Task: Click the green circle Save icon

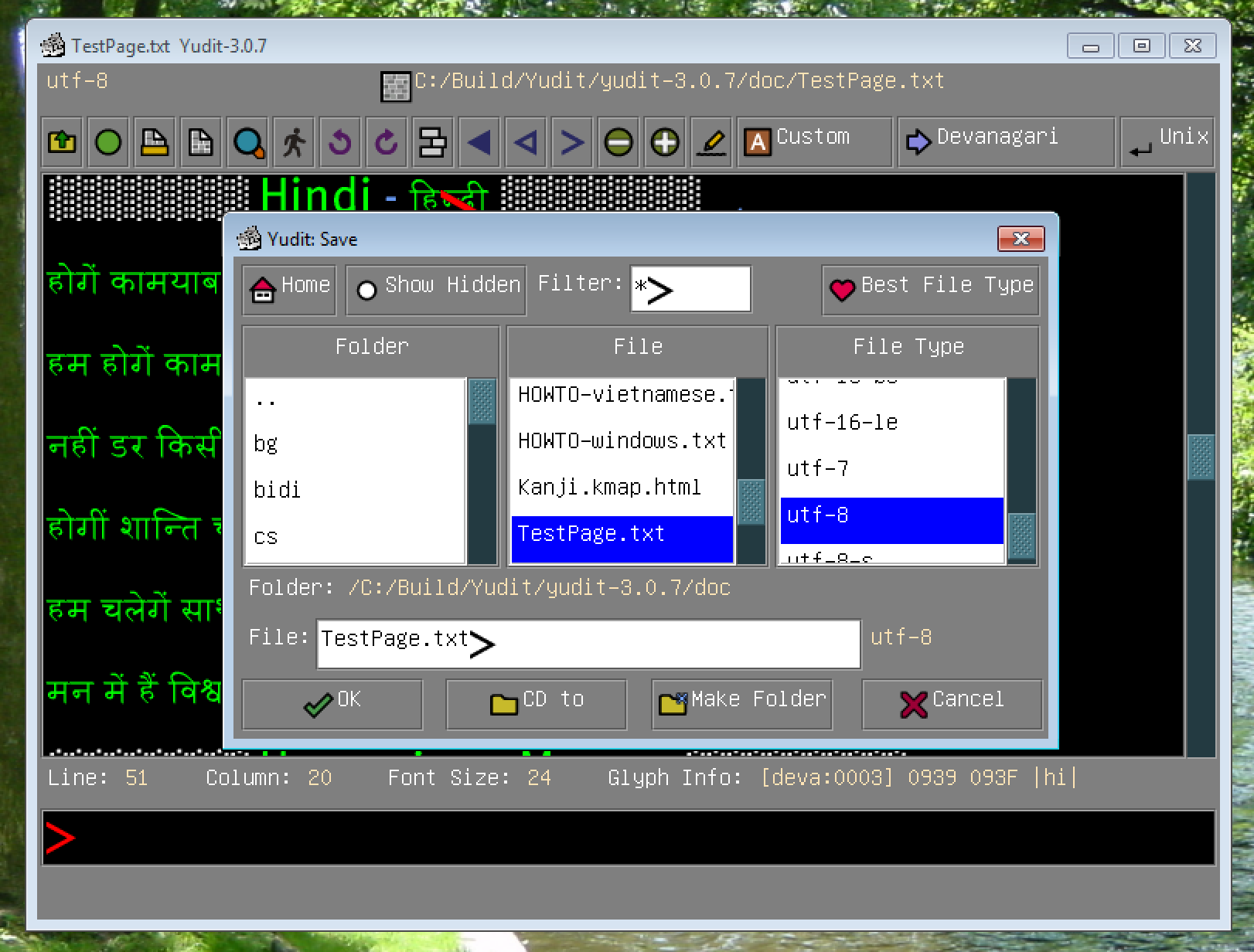Action: pos(108,142)
